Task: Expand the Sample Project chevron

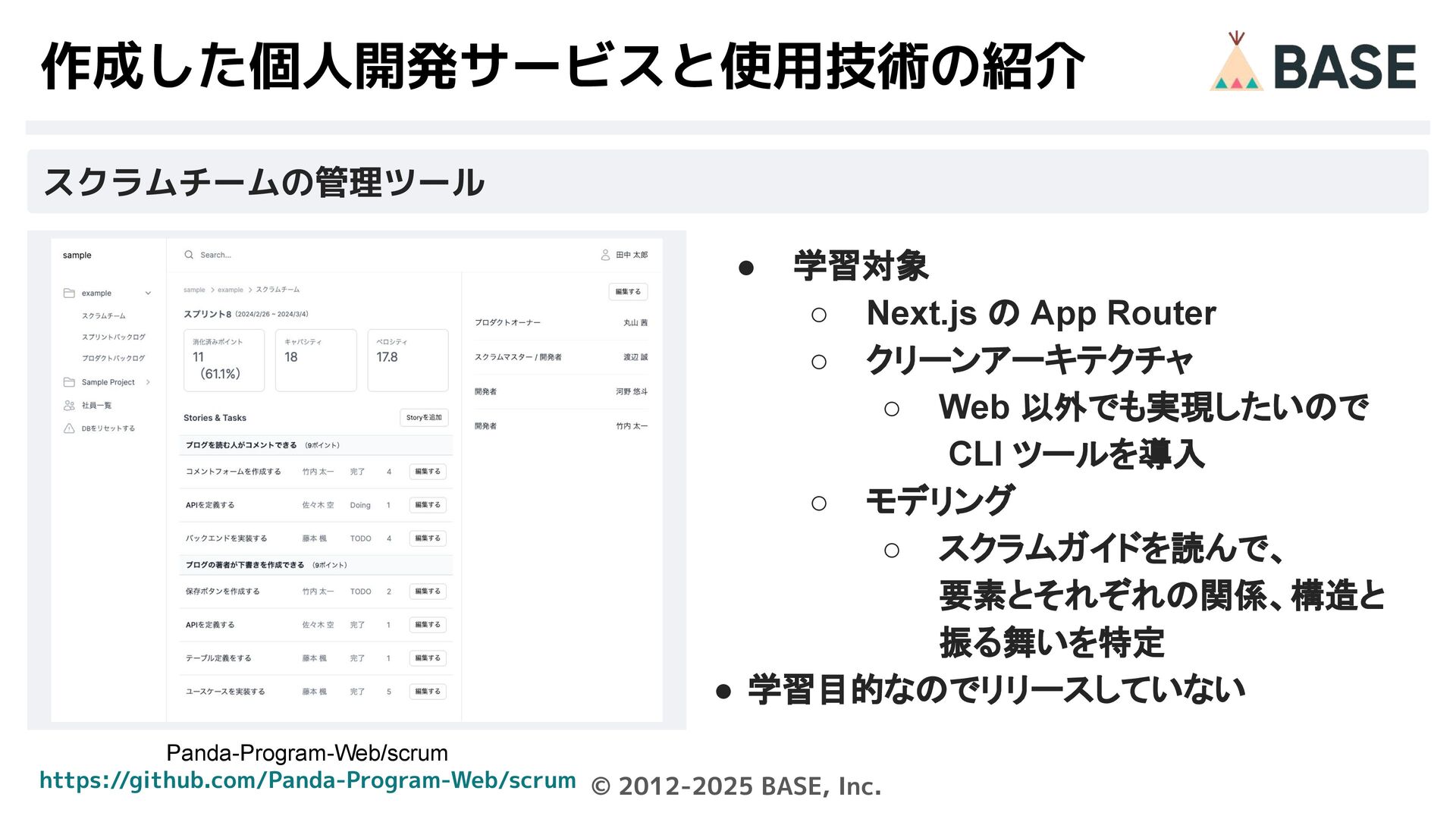Action: (x=148, y=382)
